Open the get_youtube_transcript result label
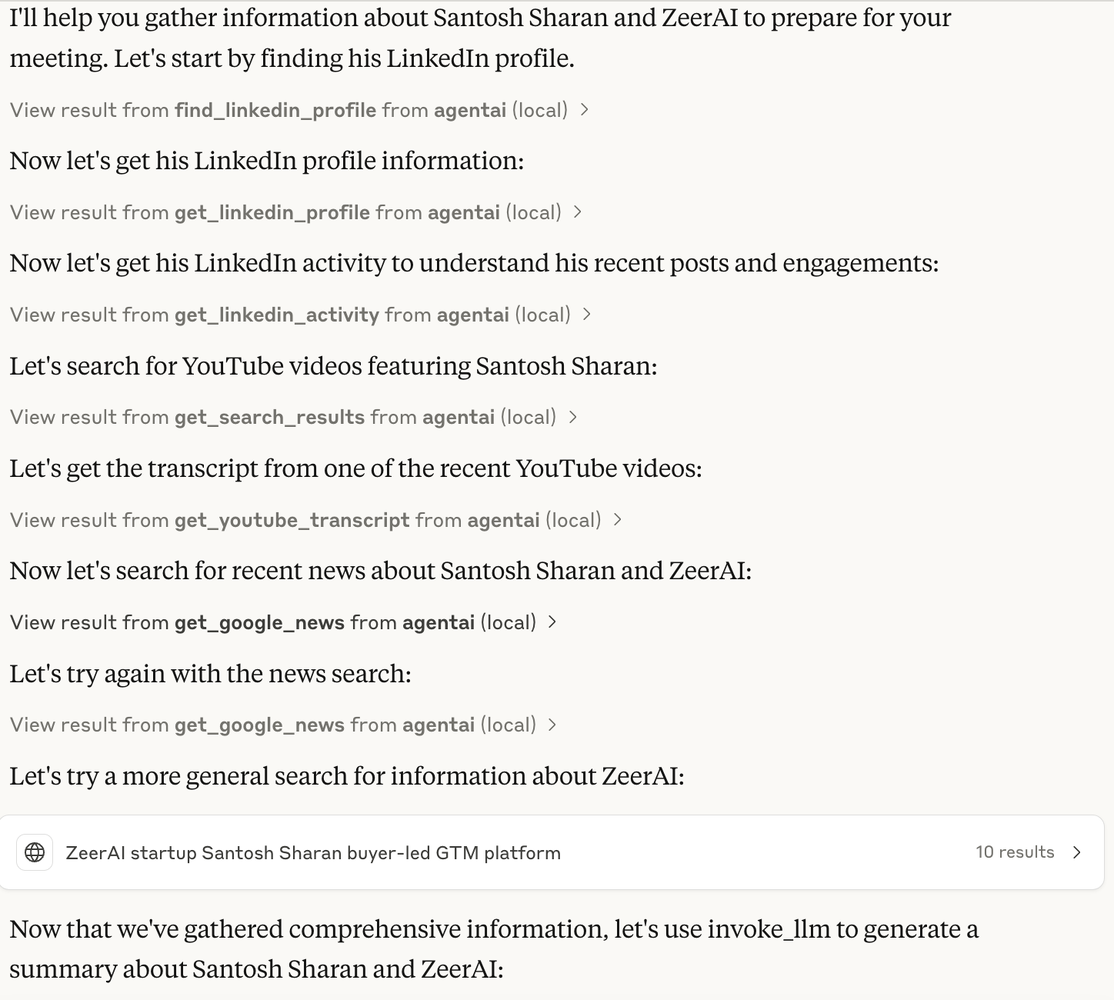Screen dimensions: 1114x1000 click(305, 520)
